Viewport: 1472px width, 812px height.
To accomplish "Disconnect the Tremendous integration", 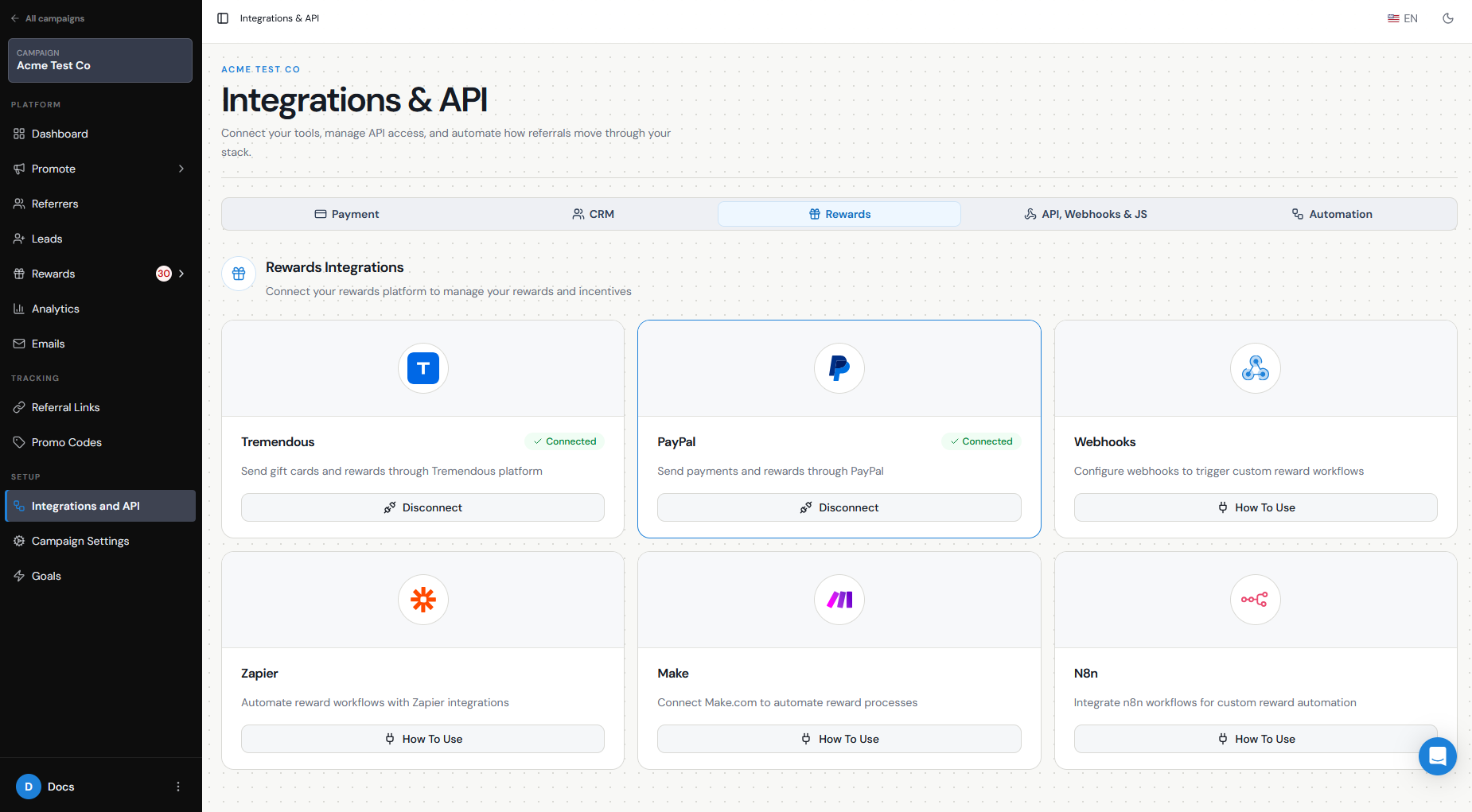I will pos(423,507).
